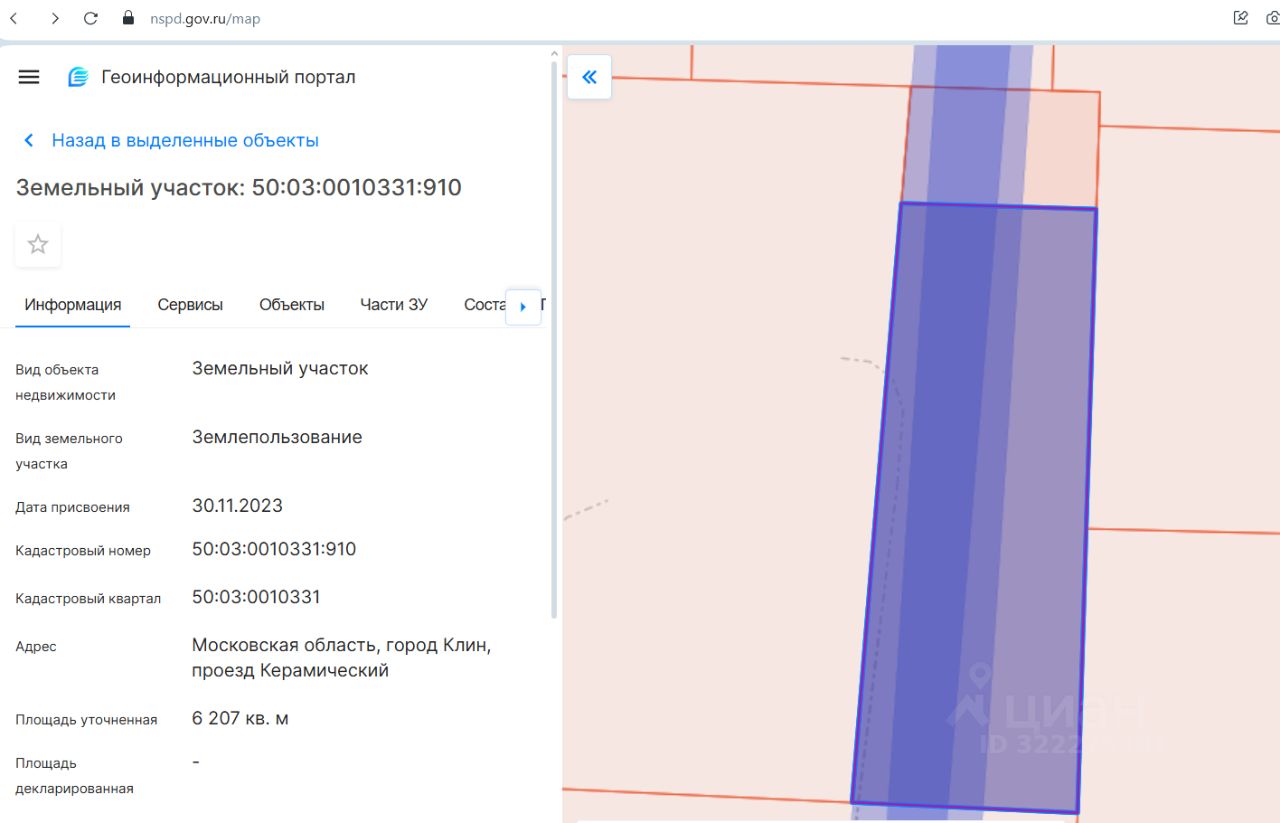Click the Геоинформационный портал logo icon

point(78,77)
